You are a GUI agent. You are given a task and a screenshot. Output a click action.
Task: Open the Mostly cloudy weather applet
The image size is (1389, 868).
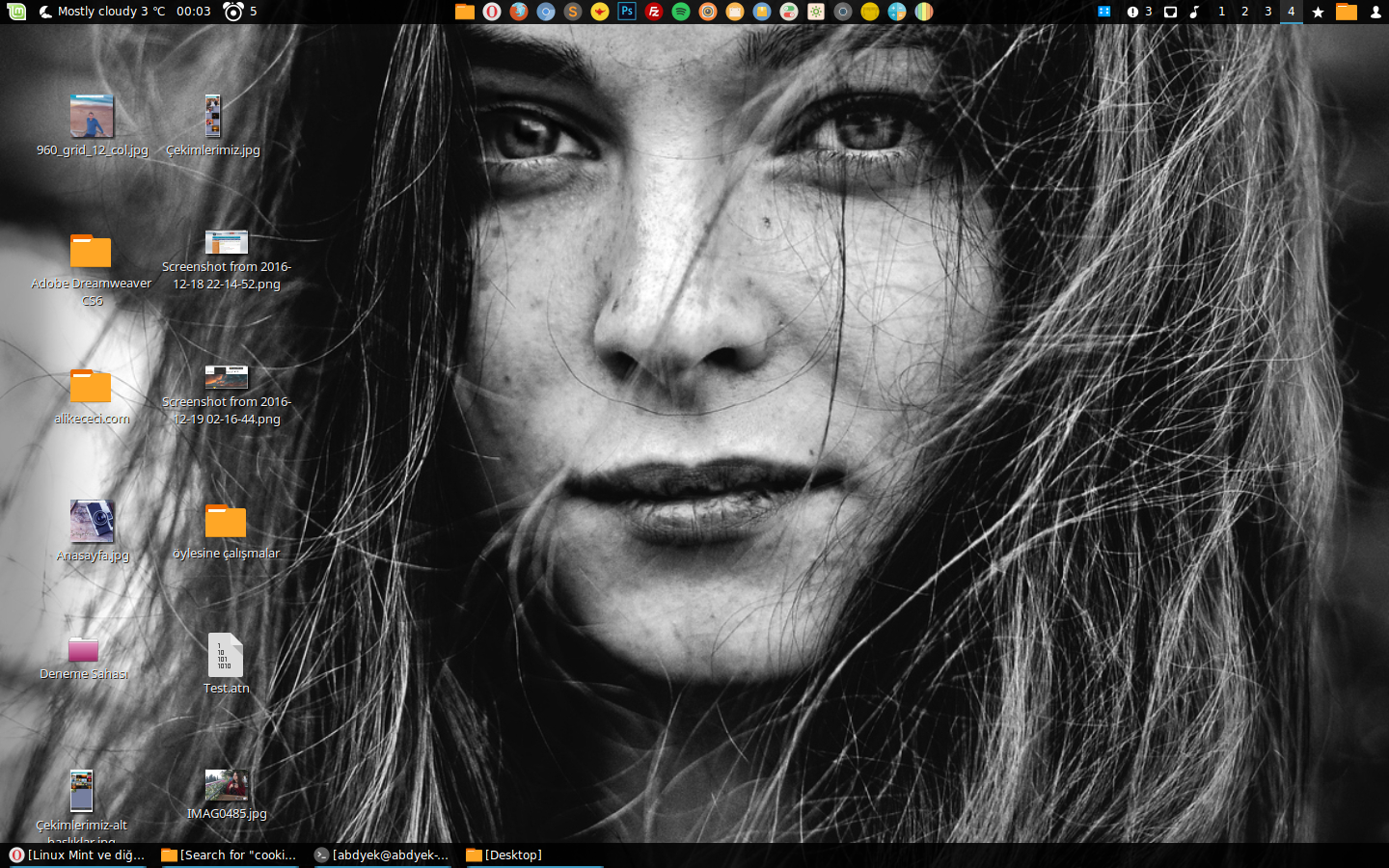[x=101, y=12]
